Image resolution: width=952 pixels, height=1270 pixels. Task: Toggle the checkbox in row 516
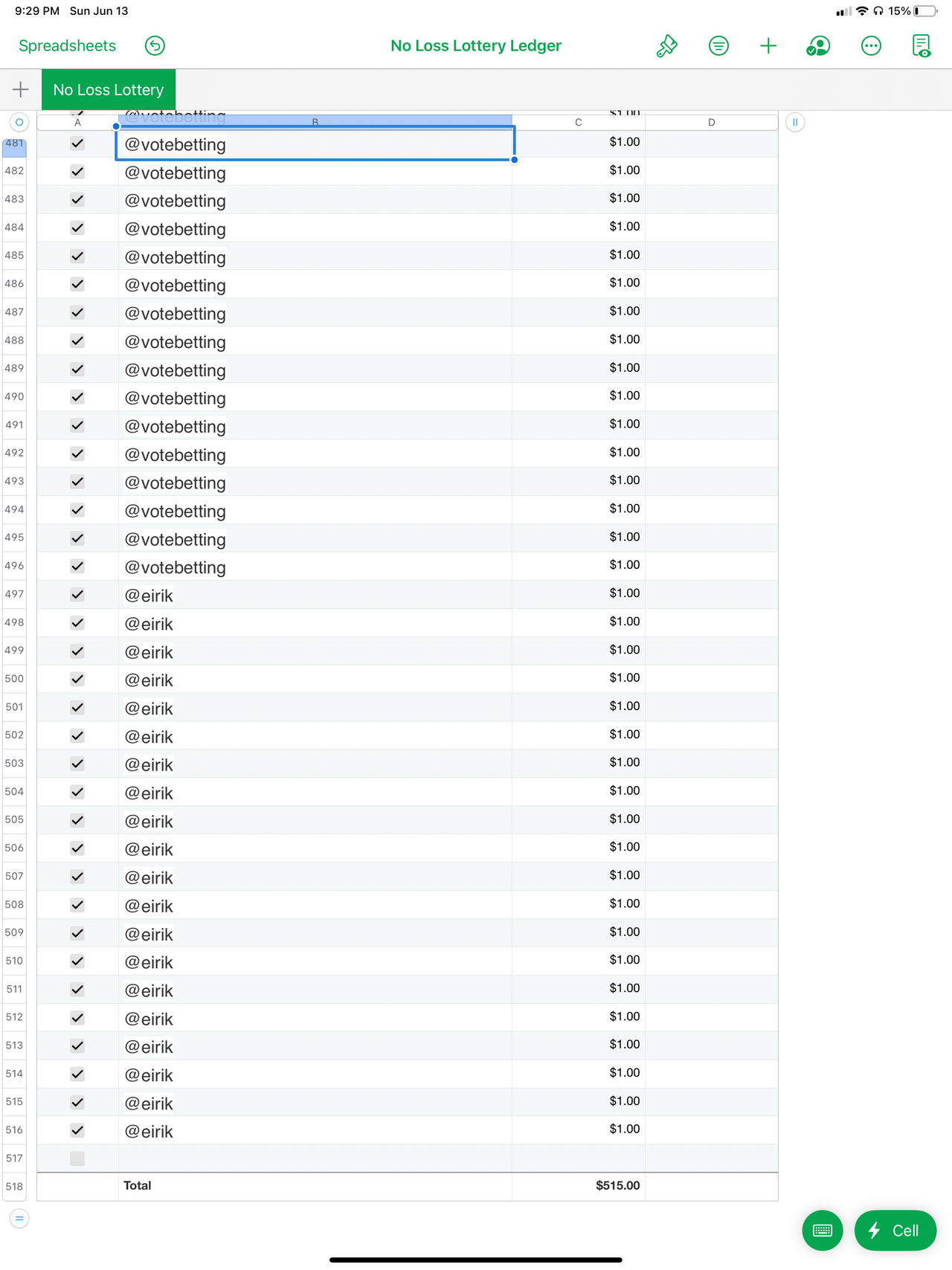[77, 1130]
